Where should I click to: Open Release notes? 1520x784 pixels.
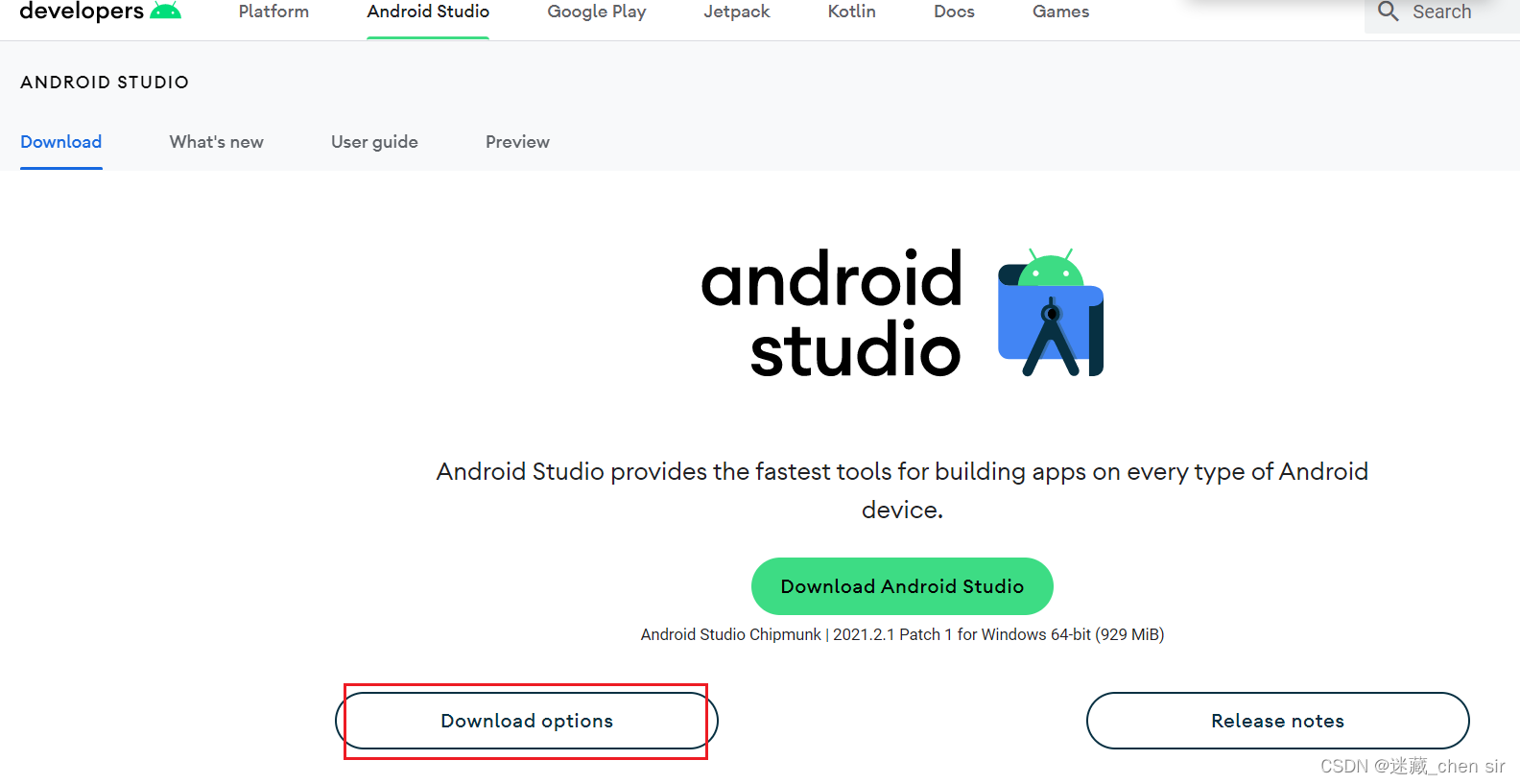pyautogui.click(x=1278, y=721)
